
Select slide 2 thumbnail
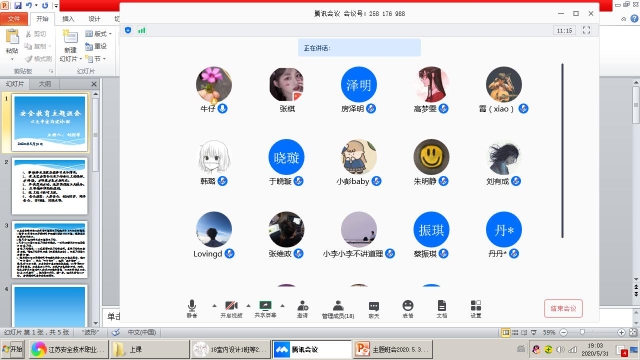[x=50, y=186]
